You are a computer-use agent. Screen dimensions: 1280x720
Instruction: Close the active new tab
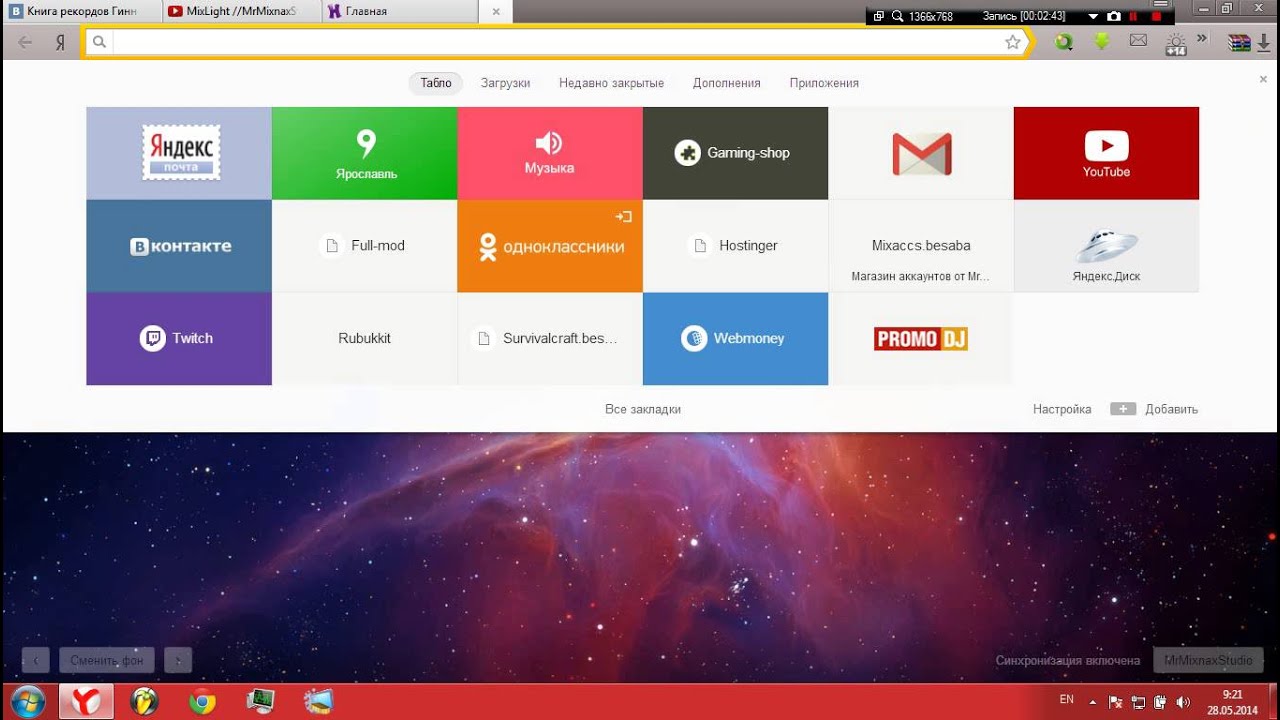tap(496, 12)
